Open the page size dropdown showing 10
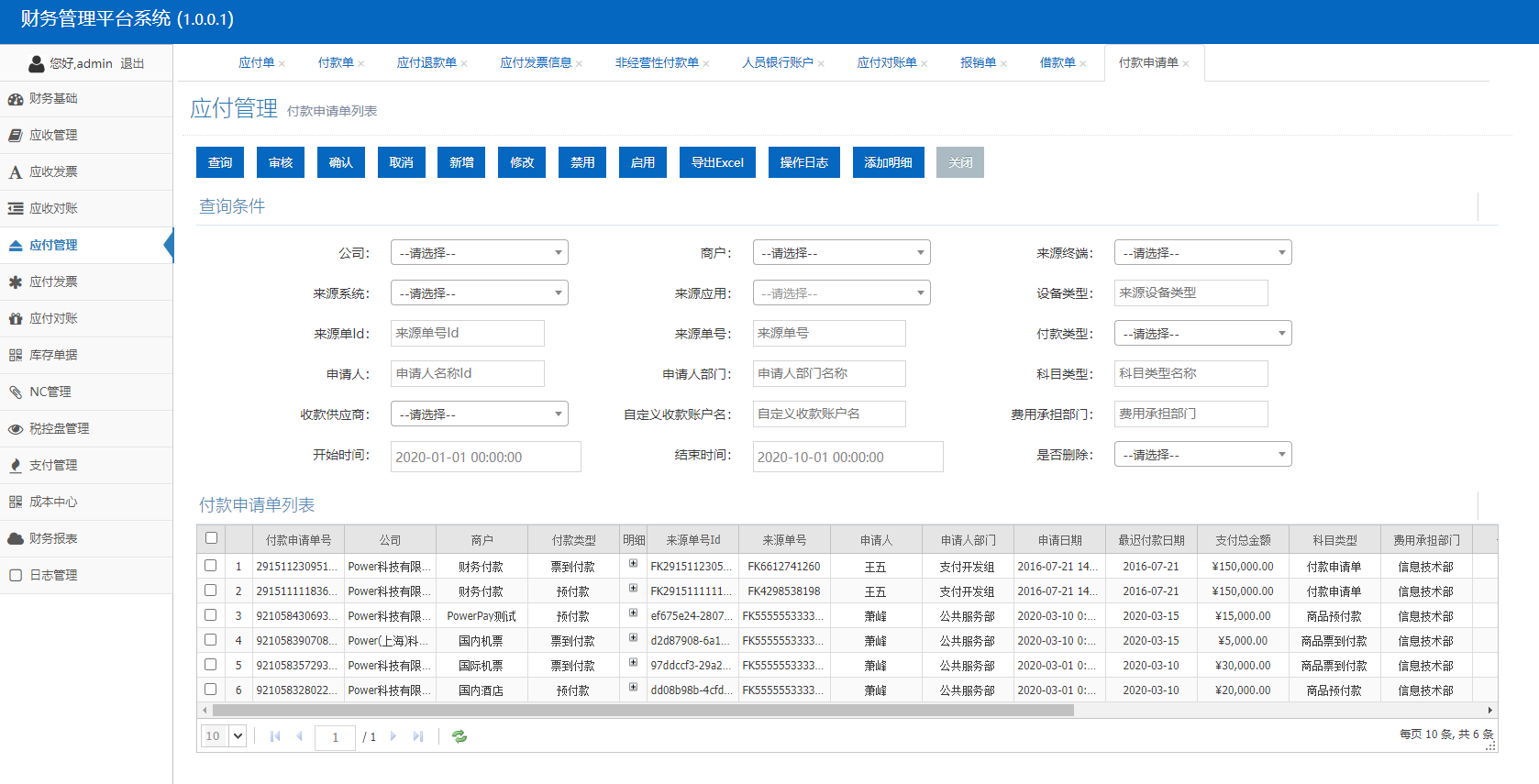Screen dimensions: 1539x784 pyautogui.click(x=224, y=735)
